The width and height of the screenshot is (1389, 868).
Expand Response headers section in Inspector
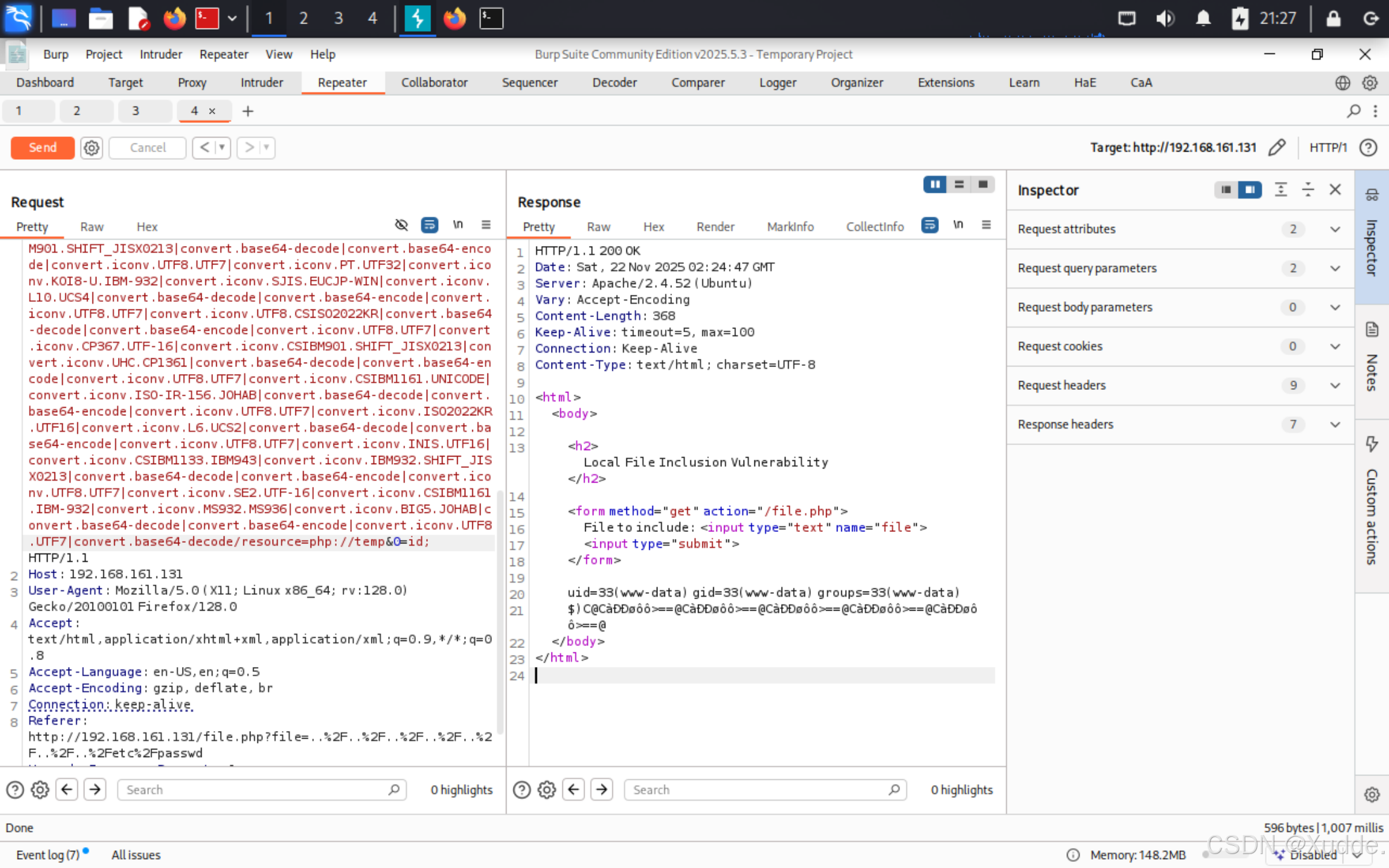point(1334,424)
